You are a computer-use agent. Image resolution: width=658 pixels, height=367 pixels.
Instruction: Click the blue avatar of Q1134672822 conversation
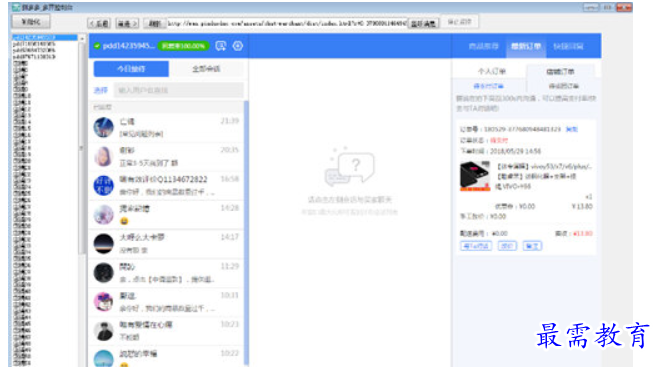tap(103, 185)
